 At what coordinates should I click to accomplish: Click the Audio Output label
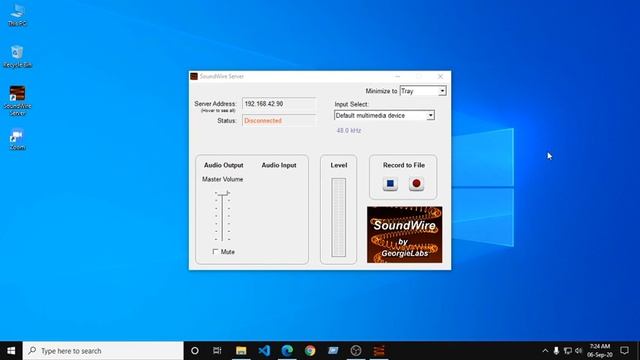224,165
